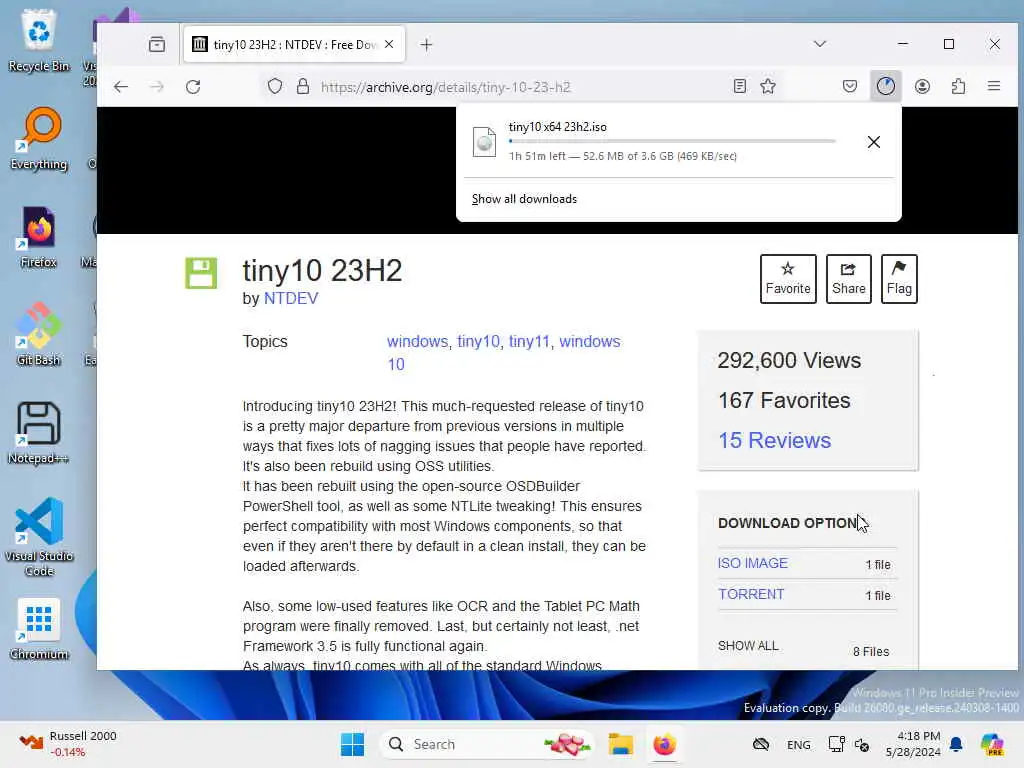1024x768 pixels.
Task: Flag this archive item
Action: point(899,279)
